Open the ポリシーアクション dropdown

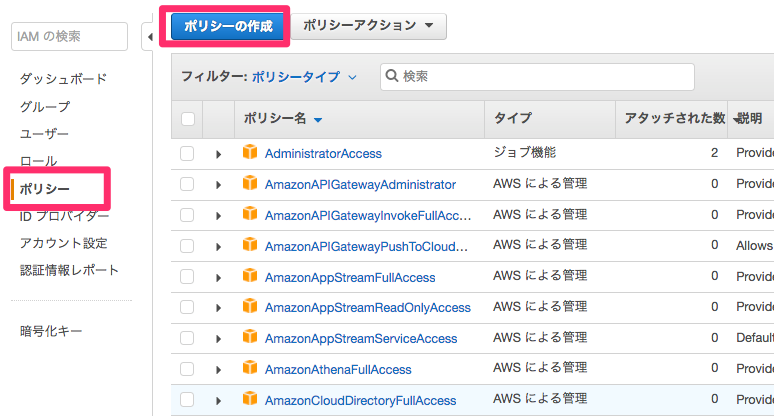click(368, 26)
